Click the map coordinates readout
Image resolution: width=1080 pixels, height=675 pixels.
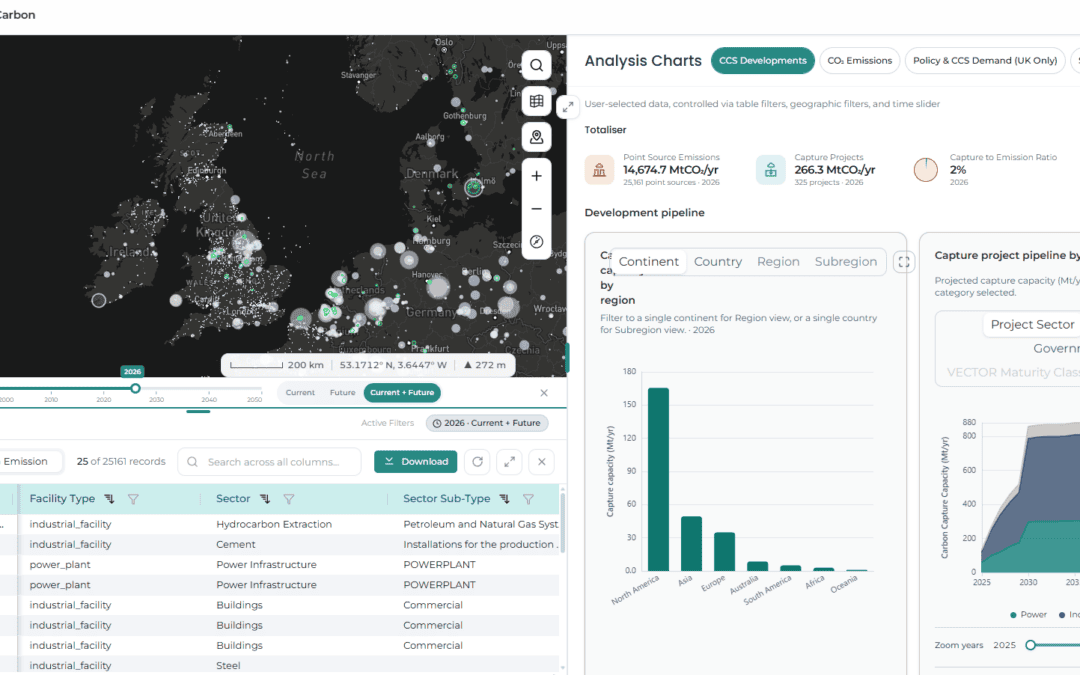(393, 365)
